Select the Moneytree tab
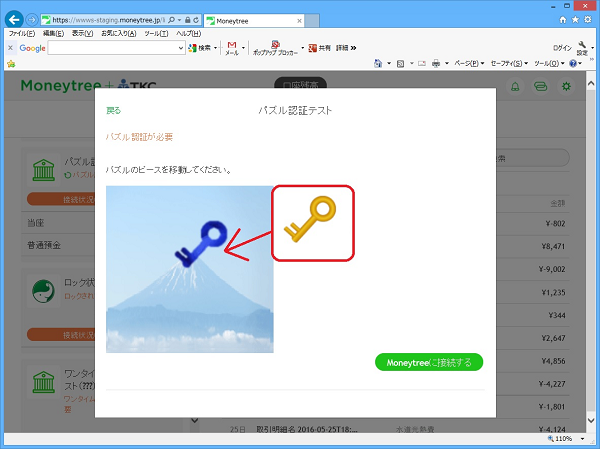 pyautogui.click(x=254, y=21)
